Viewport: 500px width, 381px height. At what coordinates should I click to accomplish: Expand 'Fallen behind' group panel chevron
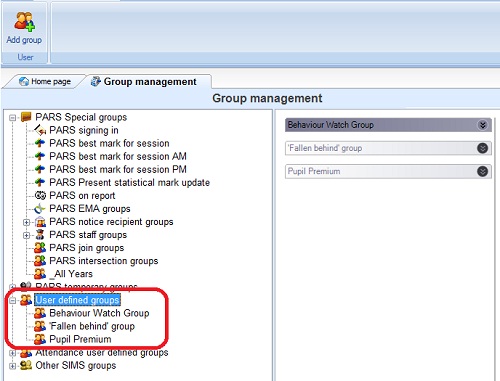(x=482, y=148)
